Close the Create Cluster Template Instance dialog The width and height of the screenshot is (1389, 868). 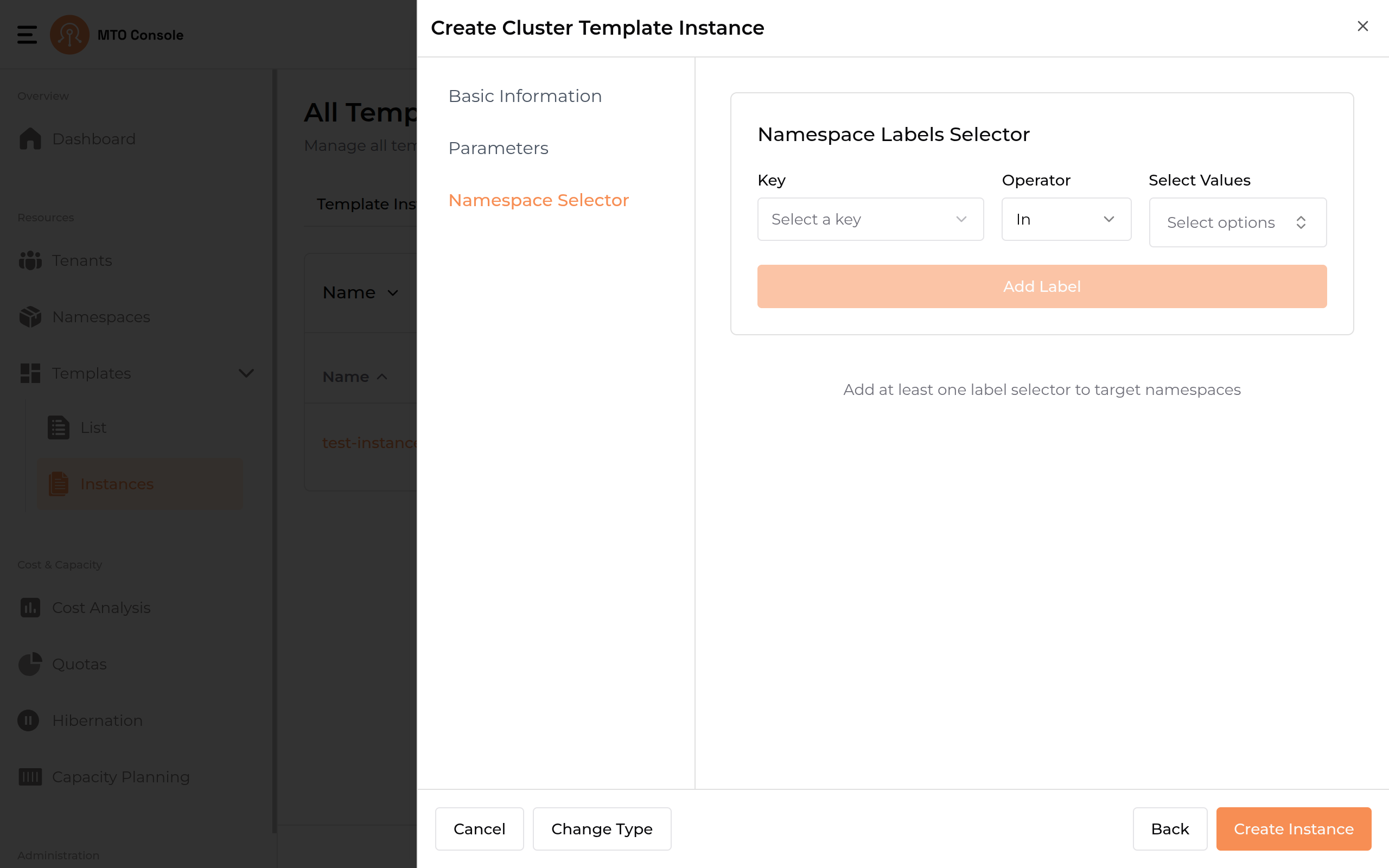[1362, 27]
